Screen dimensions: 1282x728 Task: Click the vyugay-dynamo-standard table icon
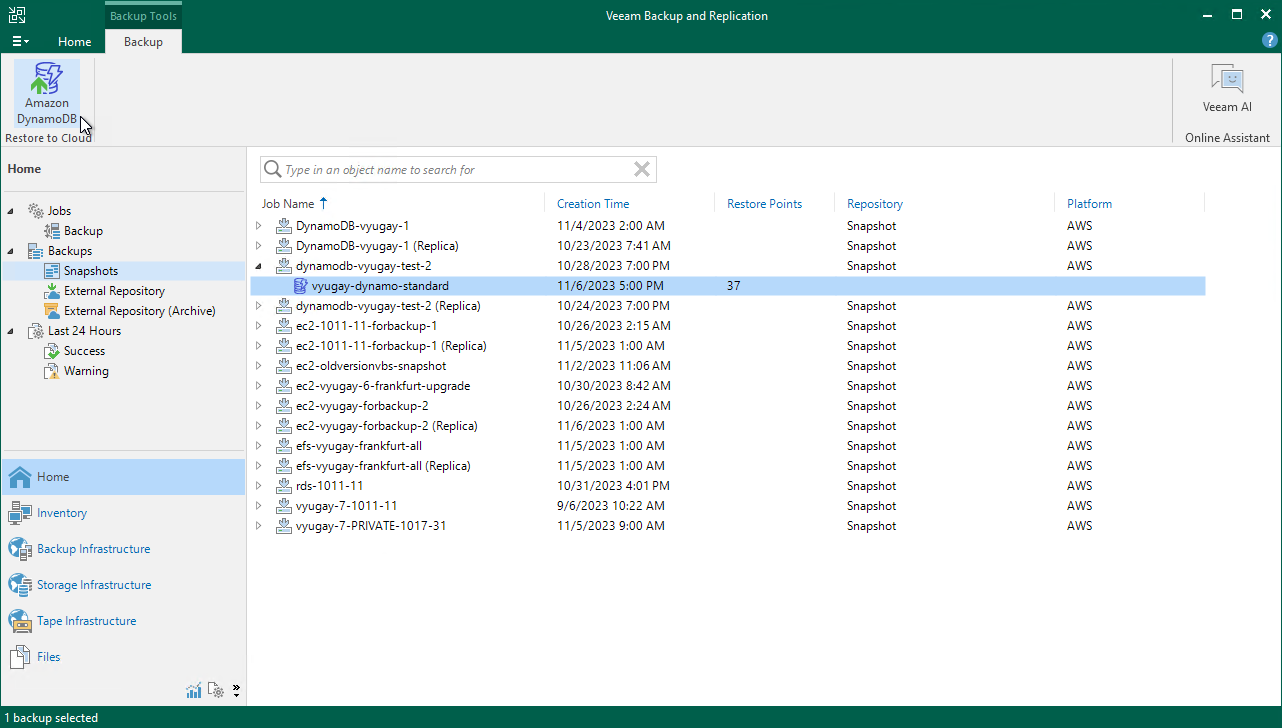point(300,286)
